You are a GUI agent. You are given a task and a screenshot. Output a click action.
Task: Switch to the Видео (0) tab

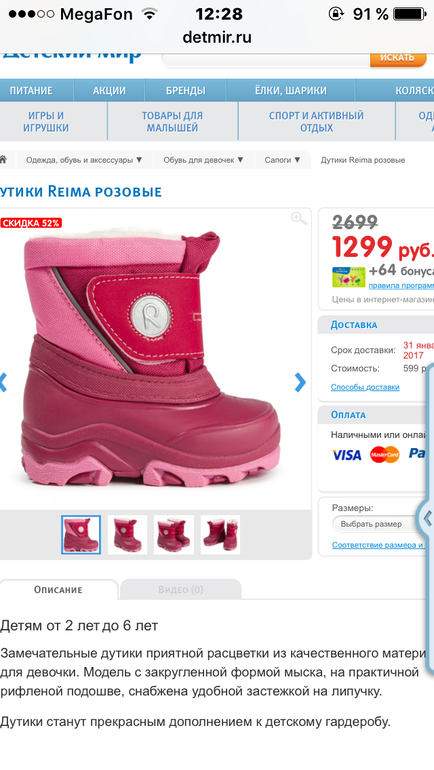pyautogui.click(x=181, y=589)
